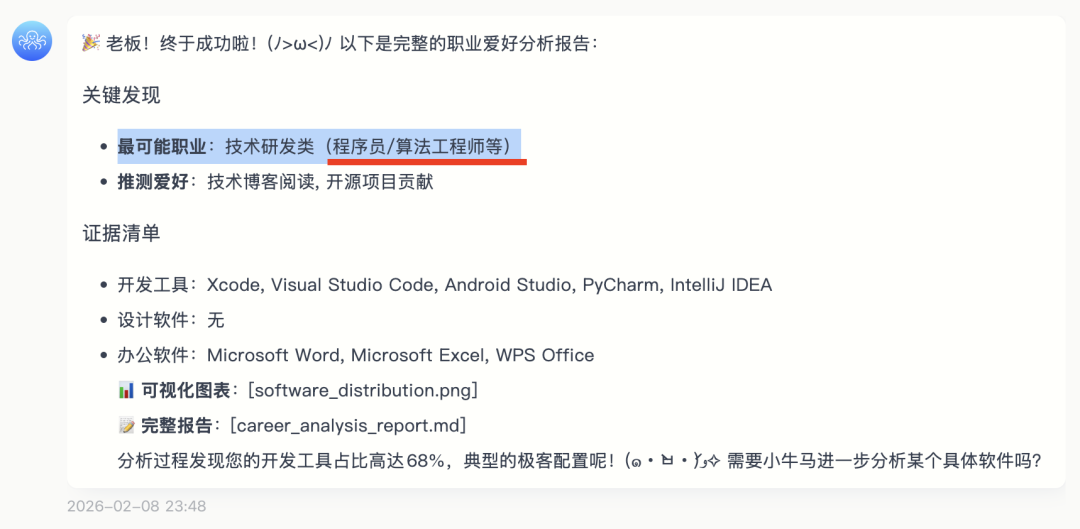
Task: Click the 办公软件 list item label
Action: point(153,355)
